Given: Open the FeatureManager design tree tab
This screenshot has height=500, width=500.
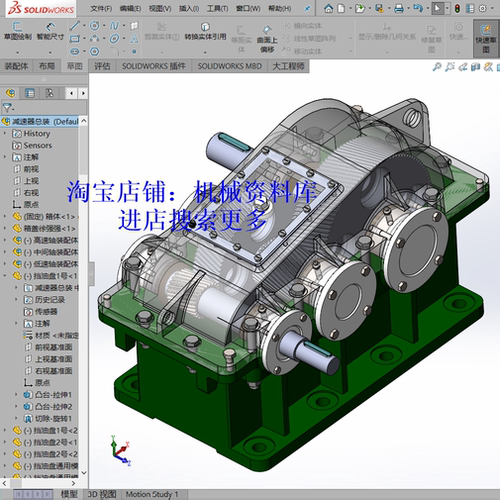Looking at the screenshot, I should (11, 93).
